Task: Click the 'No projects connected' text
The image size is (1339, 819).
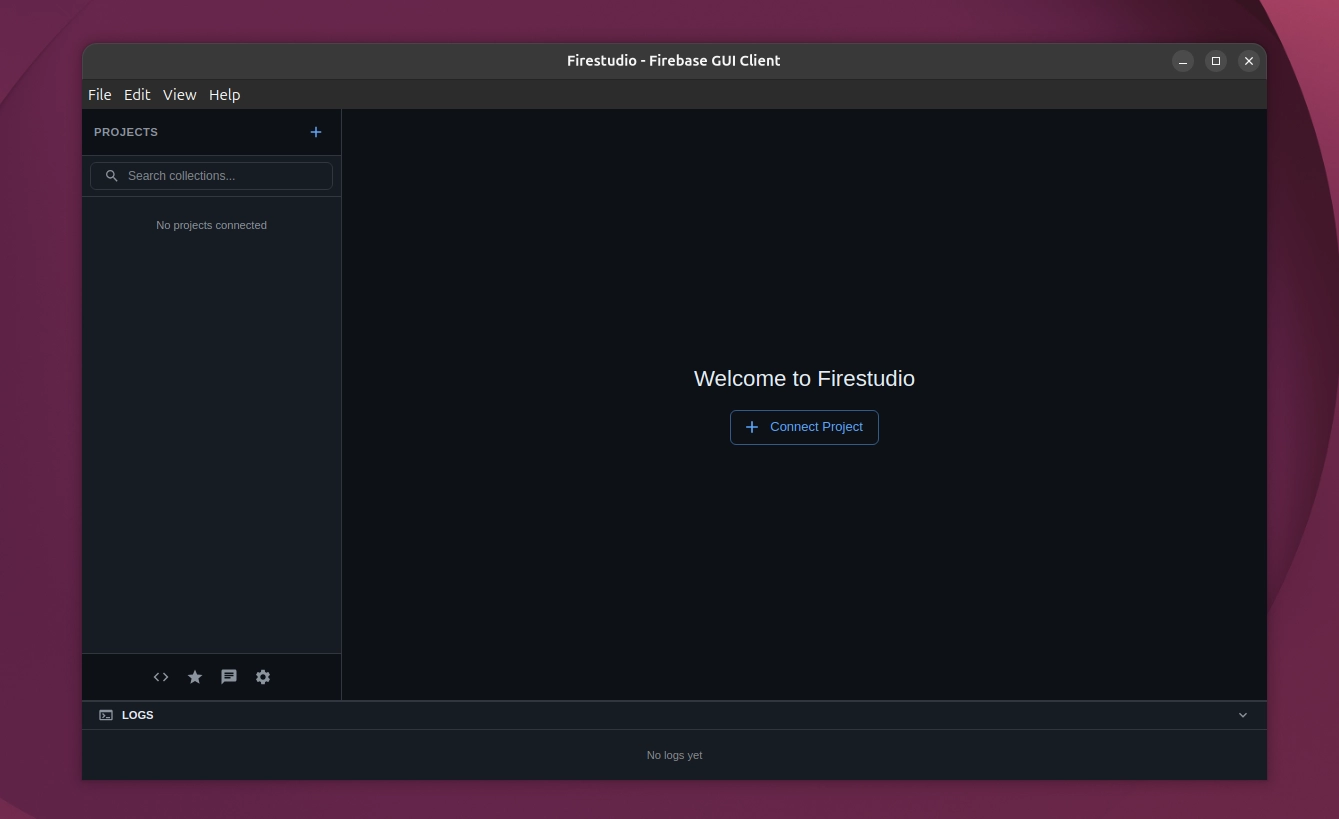Action: coord(211,225)
